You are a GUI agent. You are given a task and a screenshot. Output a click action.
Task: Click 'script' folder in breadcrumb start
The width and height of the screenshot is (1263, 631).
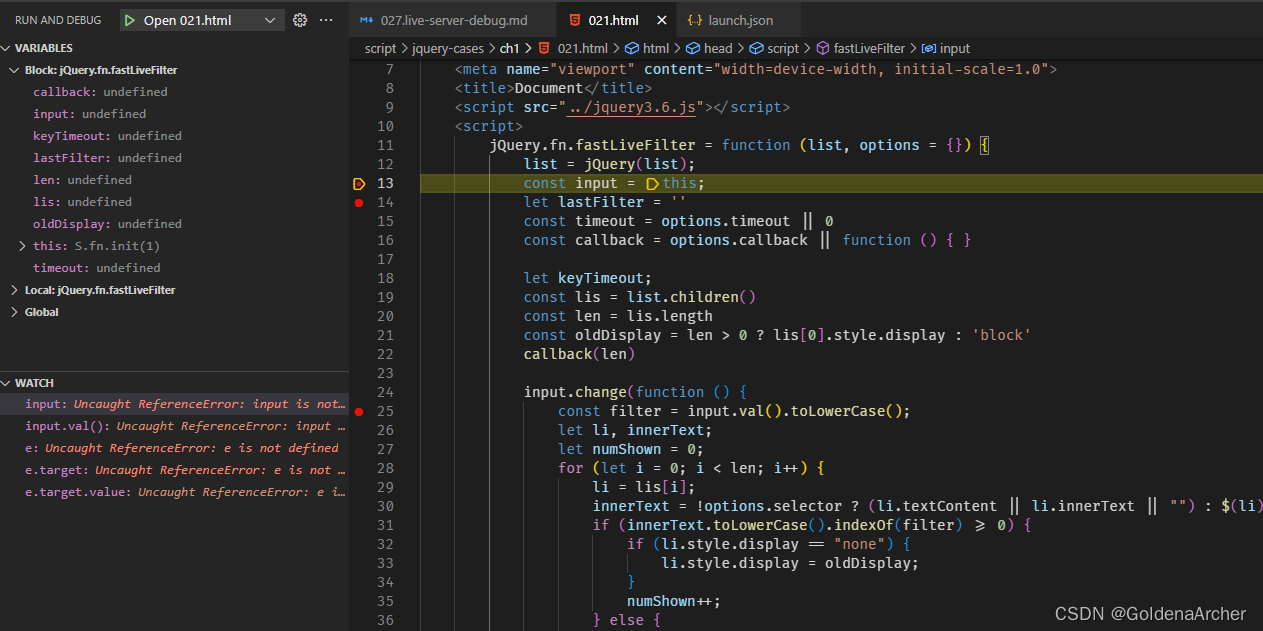[380, 48]
